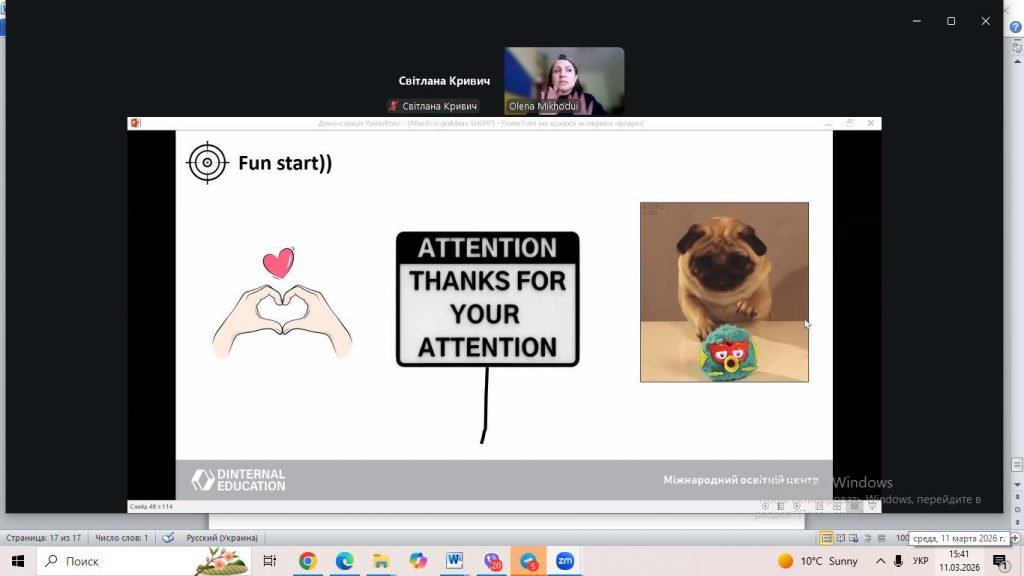1024x576 pixels.
Task: Open the Copilot taskbar icon
Action: point(418,561)
